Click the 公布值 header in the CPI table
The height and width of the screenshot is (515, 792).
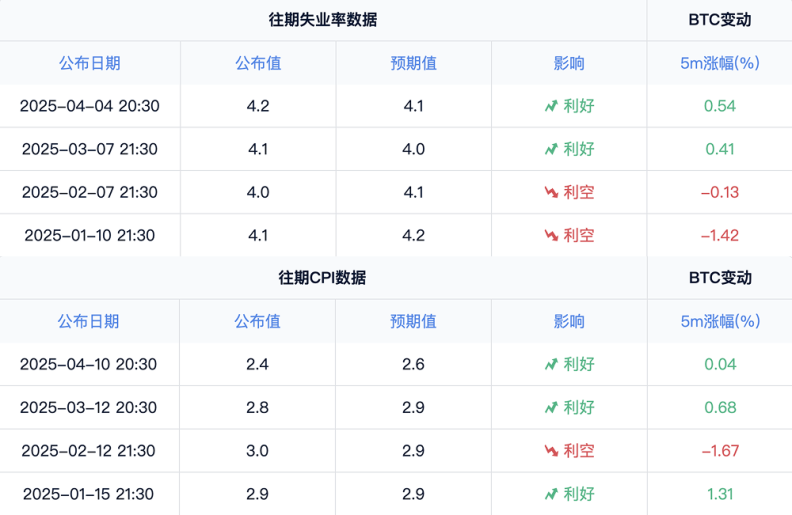[257, 321]
